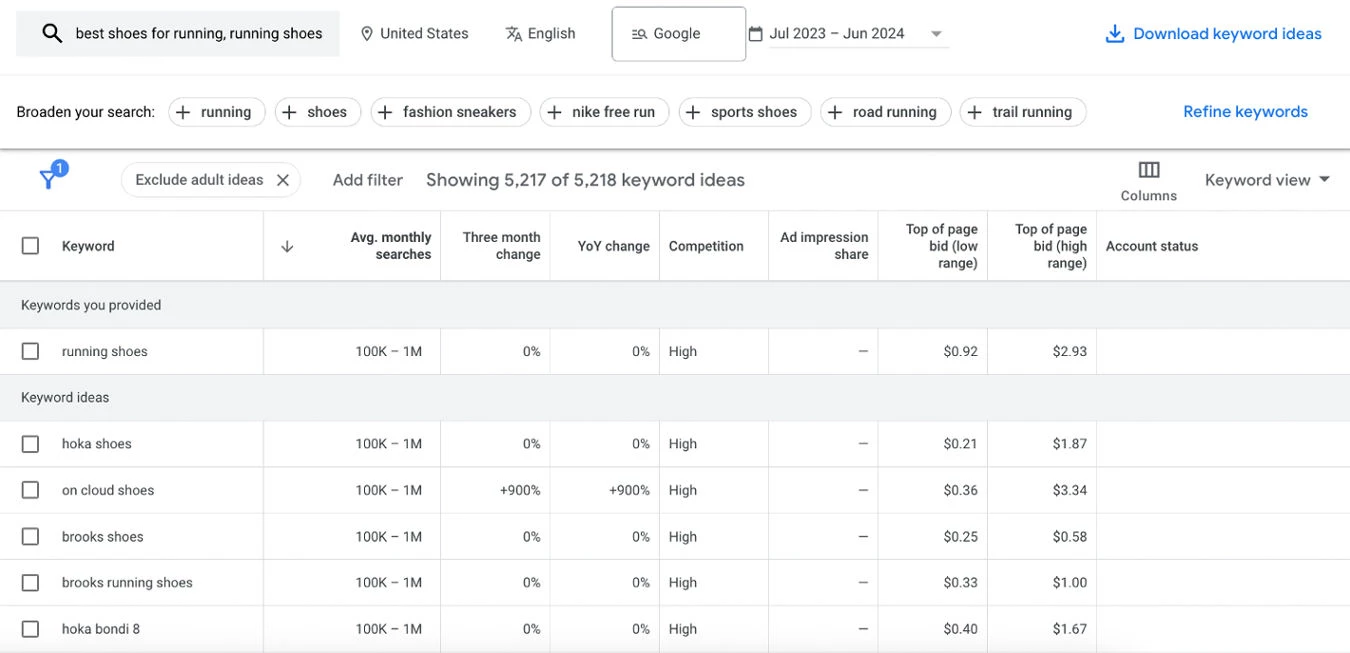Check the brooks running shoes row
The image size is (1350, 653).
coord(31,583)
